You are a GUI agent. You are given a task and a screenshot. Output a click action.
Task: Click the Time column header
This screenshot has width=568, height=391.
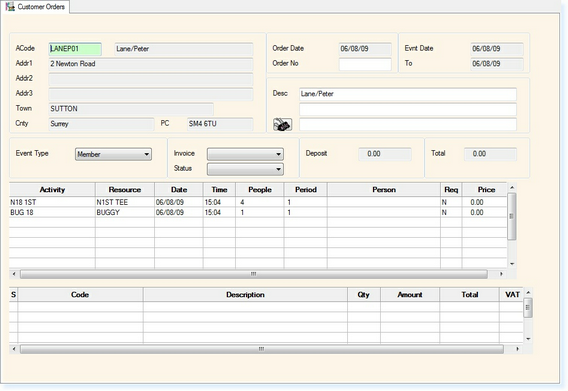click(x=219, y=190)
